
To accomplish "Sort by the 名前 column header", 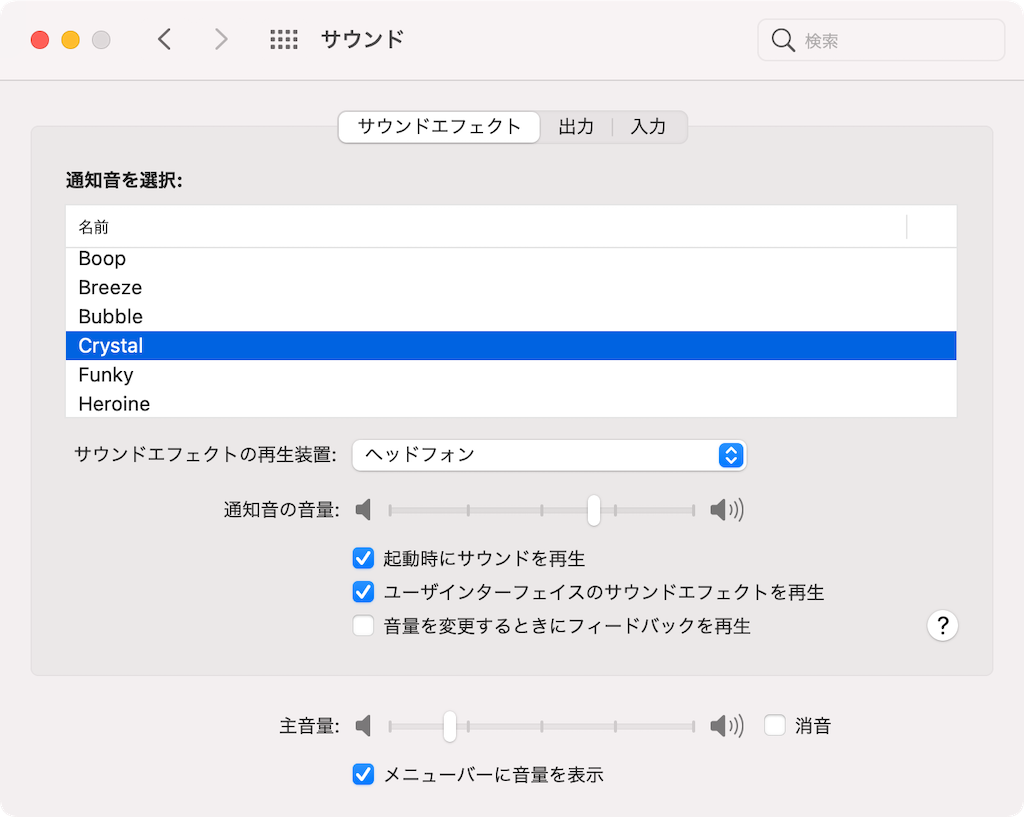I will point(486,227).
